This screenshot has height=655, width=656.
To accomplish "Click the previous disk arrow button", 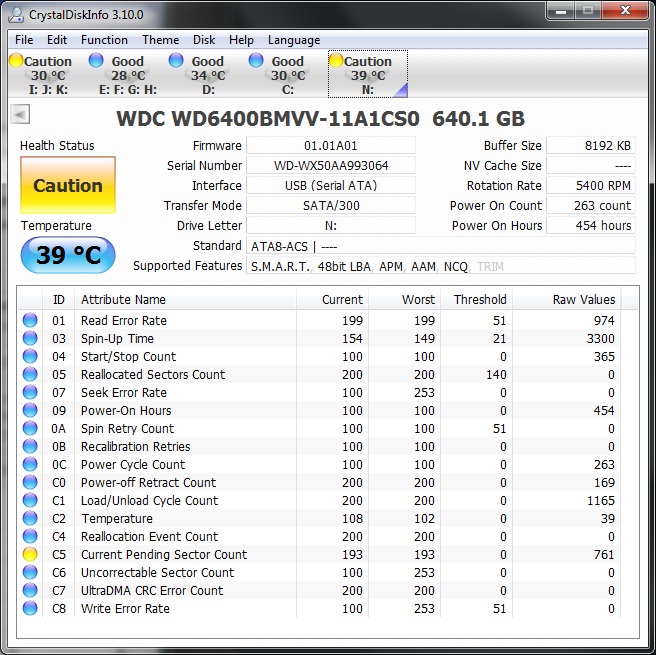I will tap(20, 114).
